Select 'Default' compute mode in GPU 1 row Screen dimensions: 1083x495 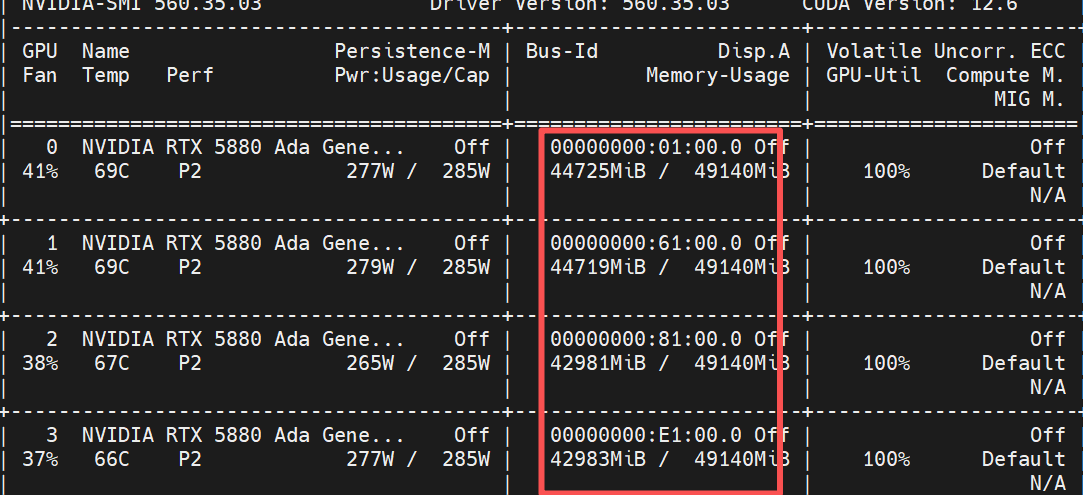coord(1024,266)
